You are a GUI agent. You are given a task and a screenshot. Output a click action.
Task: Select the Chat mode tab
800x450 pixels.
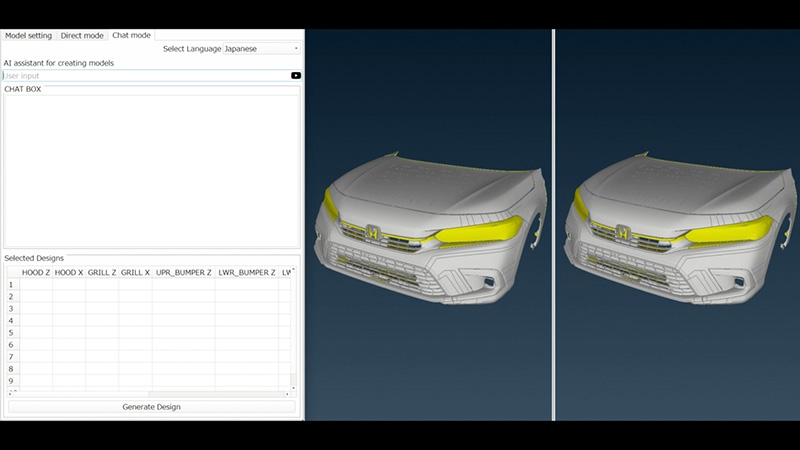[131, 35]
